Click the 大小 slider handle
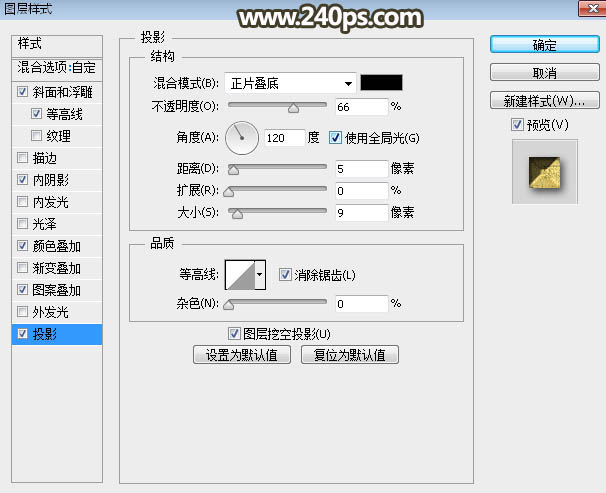This screenshot has width=606, height=493. click(237, 214)
